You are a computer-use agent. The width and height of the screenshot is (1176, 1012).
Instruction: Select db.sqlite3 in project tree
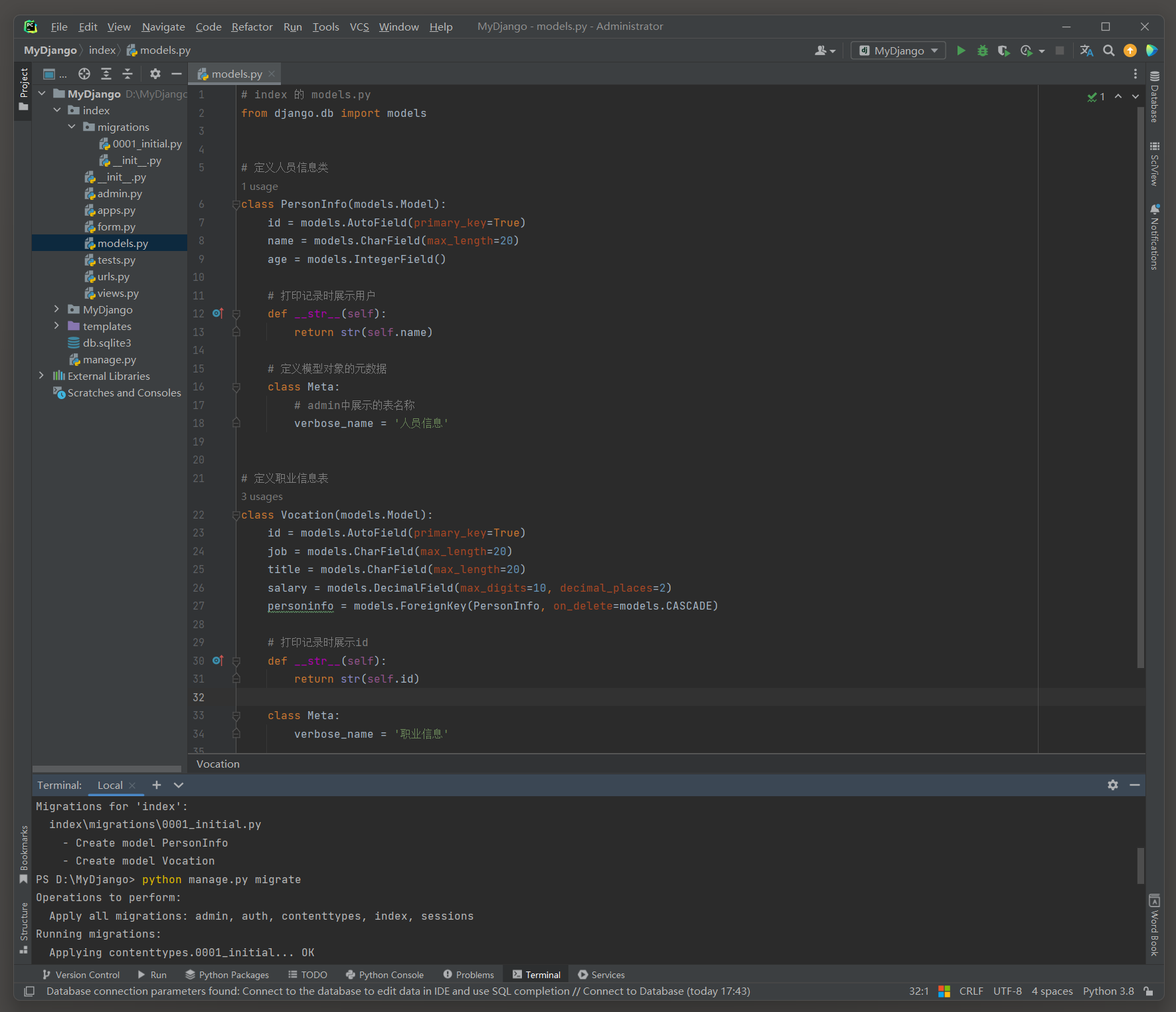100,343
